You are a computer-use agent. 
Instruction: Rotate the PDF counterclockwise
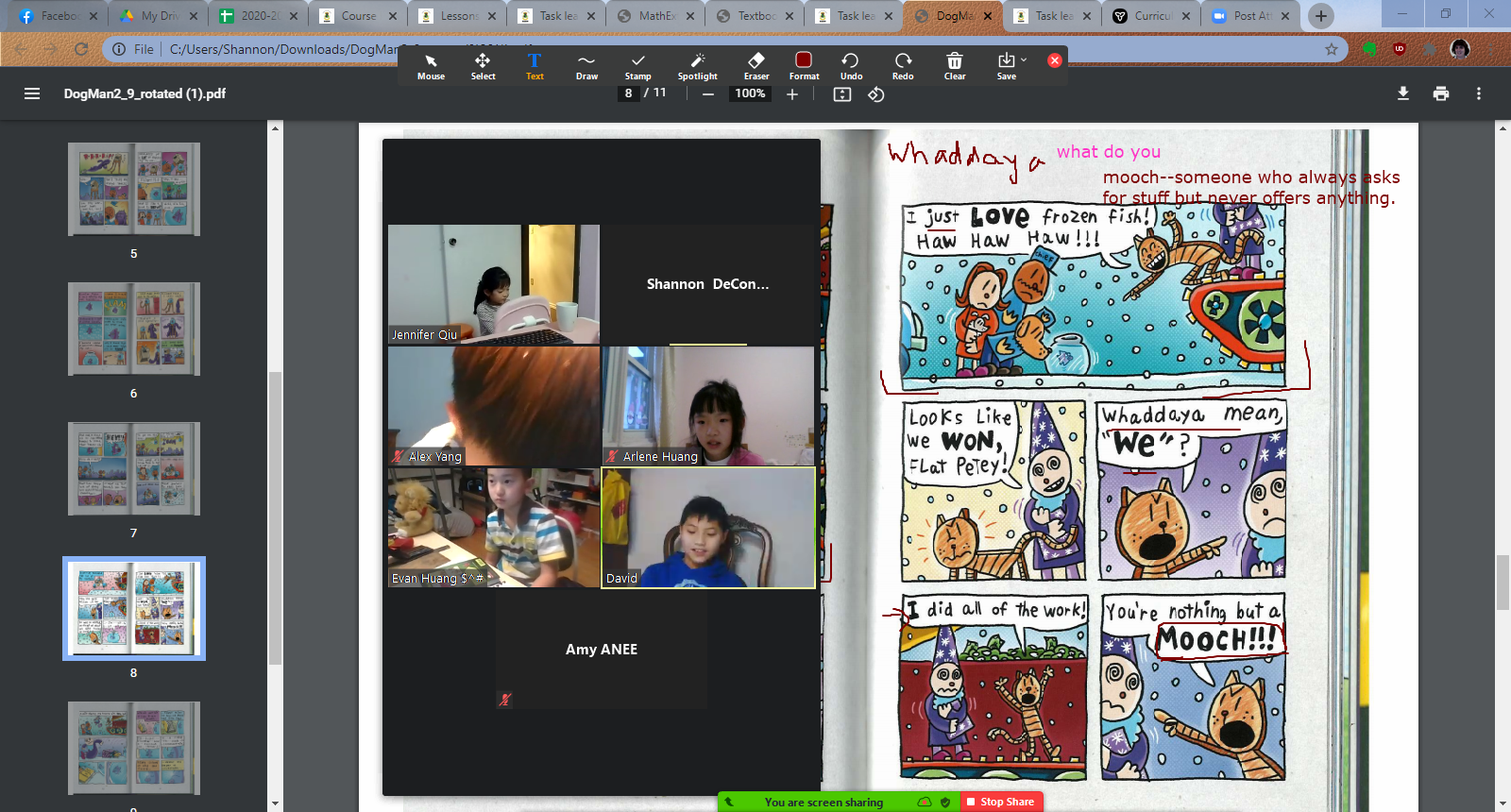pos(876,94)
